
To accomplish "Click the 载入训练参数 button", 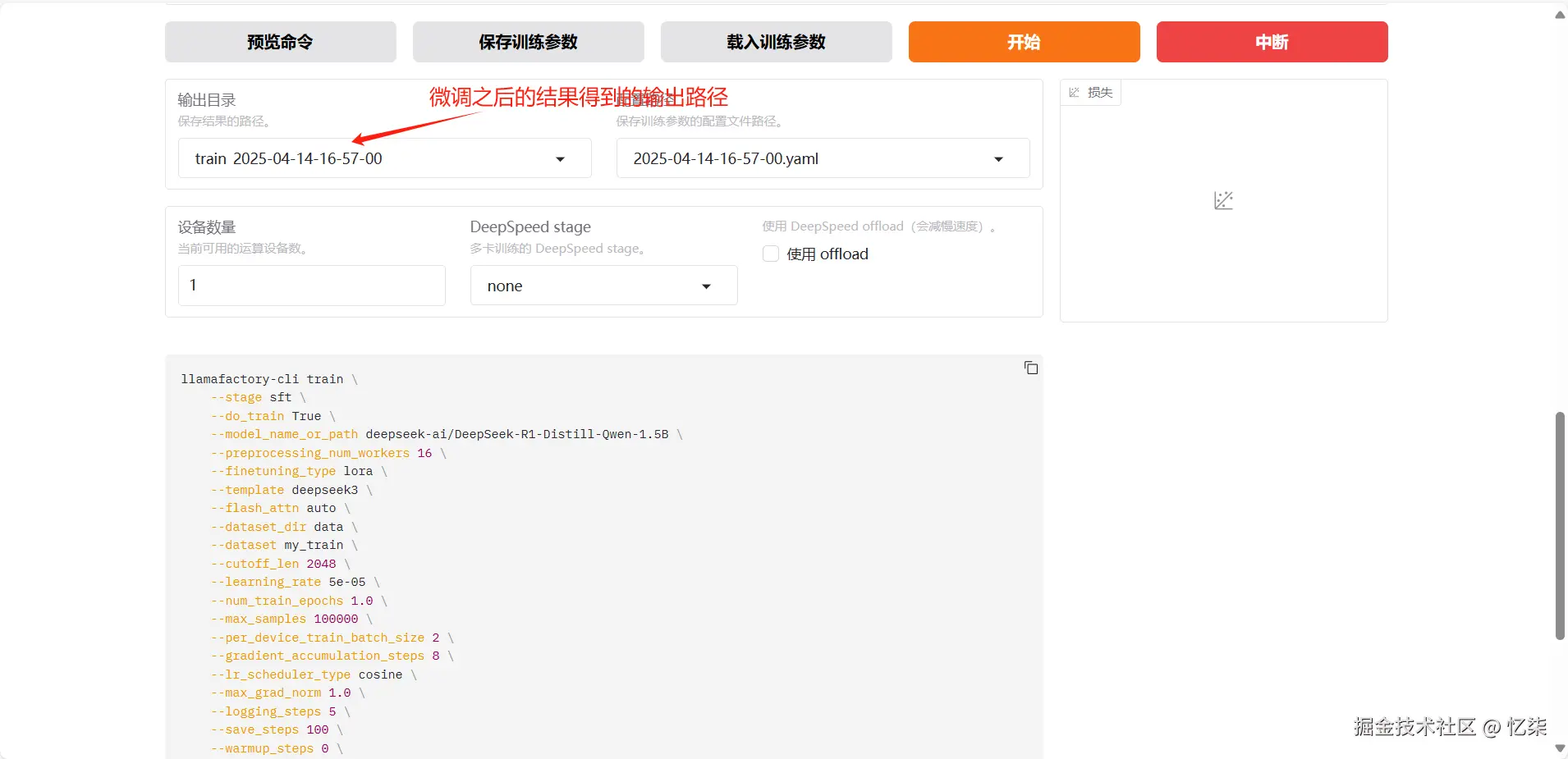I will click(x=777, y=42).
